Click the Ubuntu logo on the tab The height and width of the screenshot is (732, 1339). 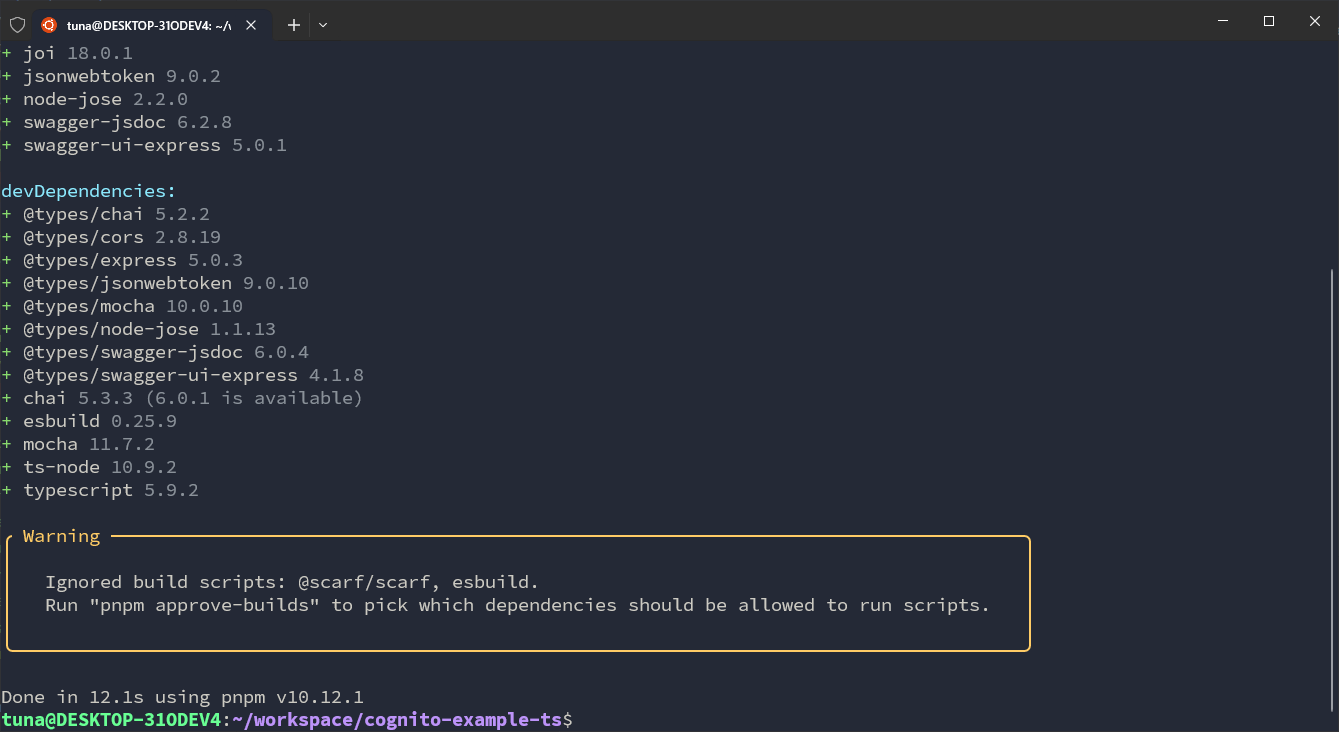tap(49, 25)
